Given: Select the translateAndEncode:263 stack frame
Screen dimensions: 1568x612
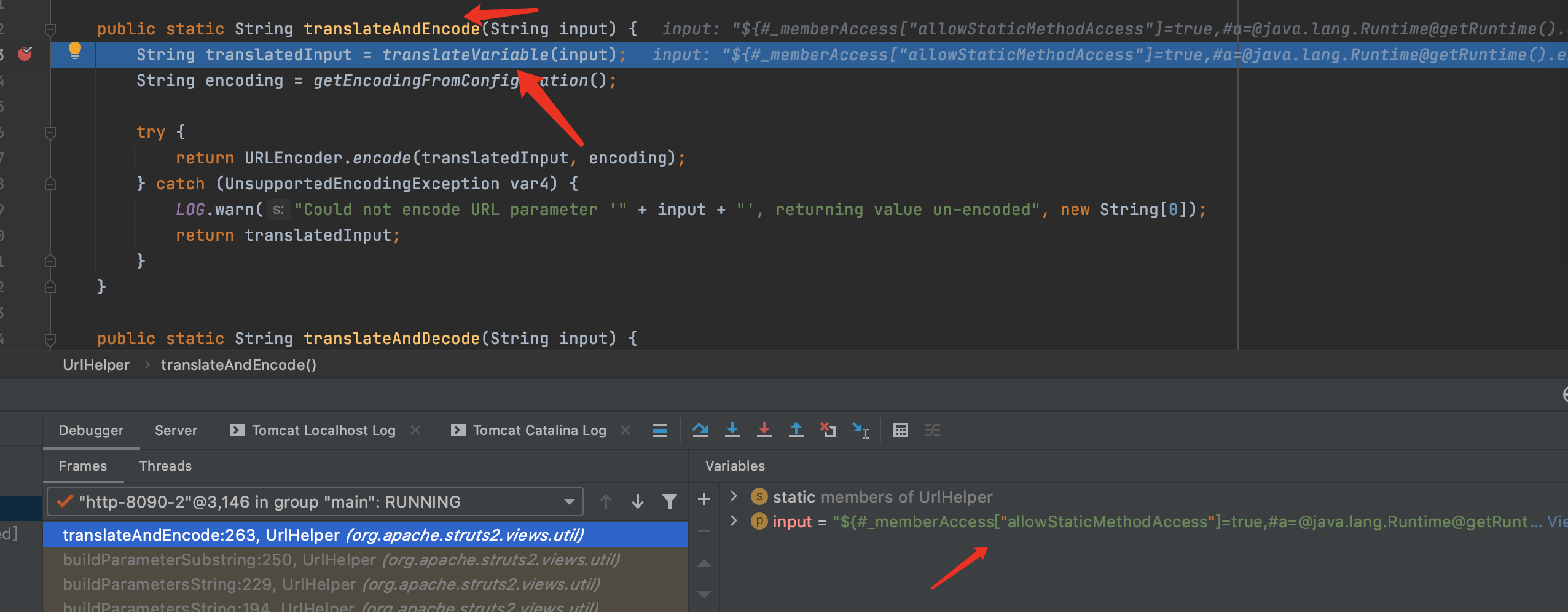Looking at the screenshot, I should tap(366, 535).
